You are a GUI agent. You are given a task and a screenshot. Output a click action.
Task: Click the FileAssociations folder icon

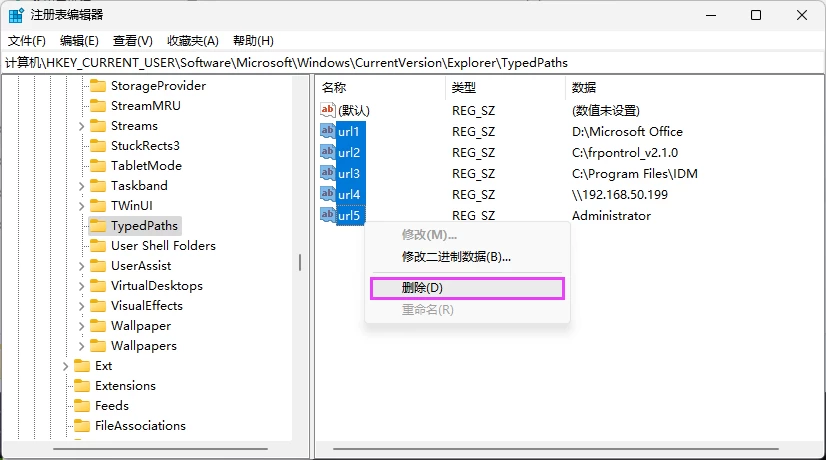pos(82,426)
